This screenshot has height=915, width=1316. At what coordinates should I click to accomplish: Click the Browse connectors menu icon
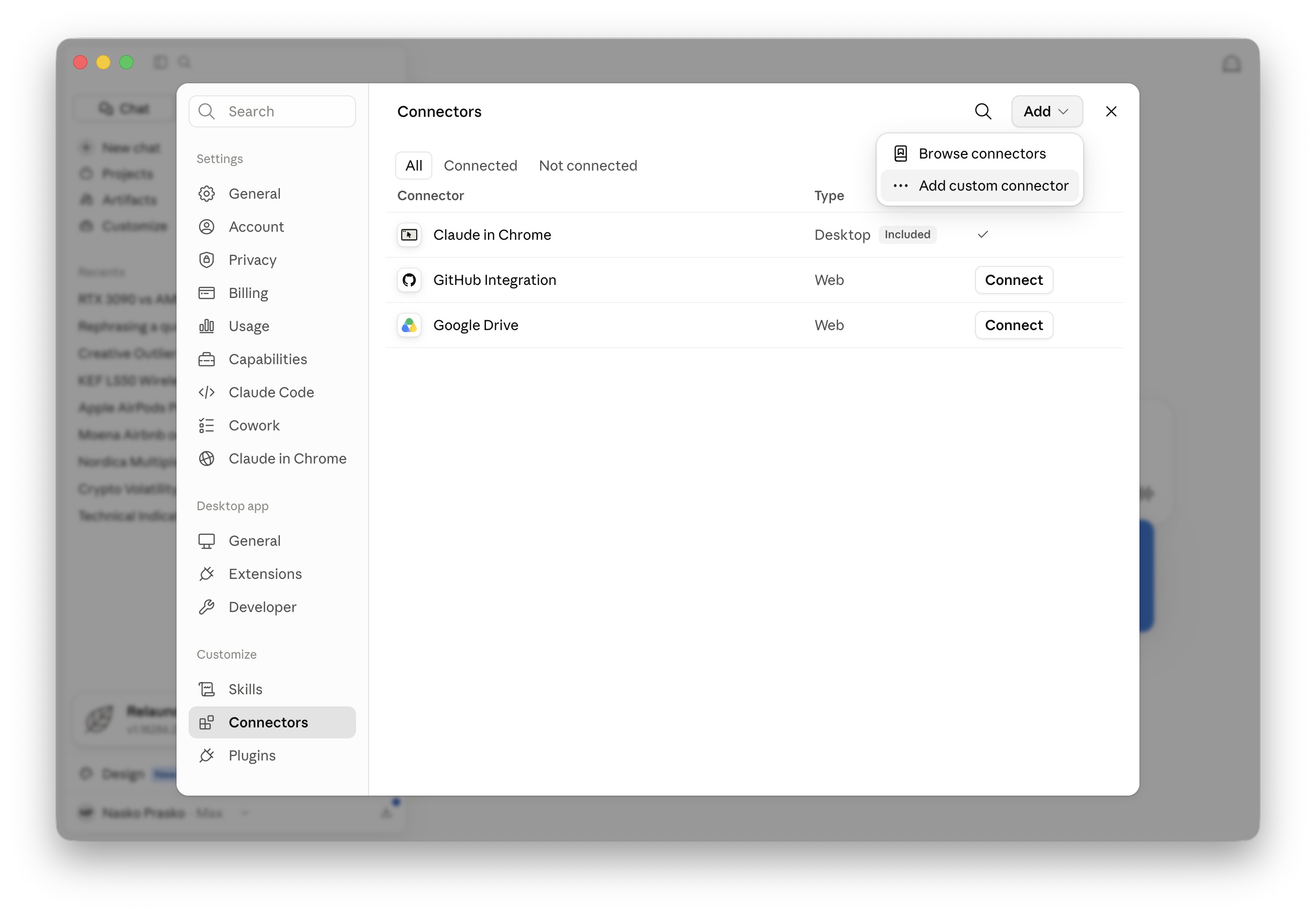pyautogui.click(x=900, y=154)
